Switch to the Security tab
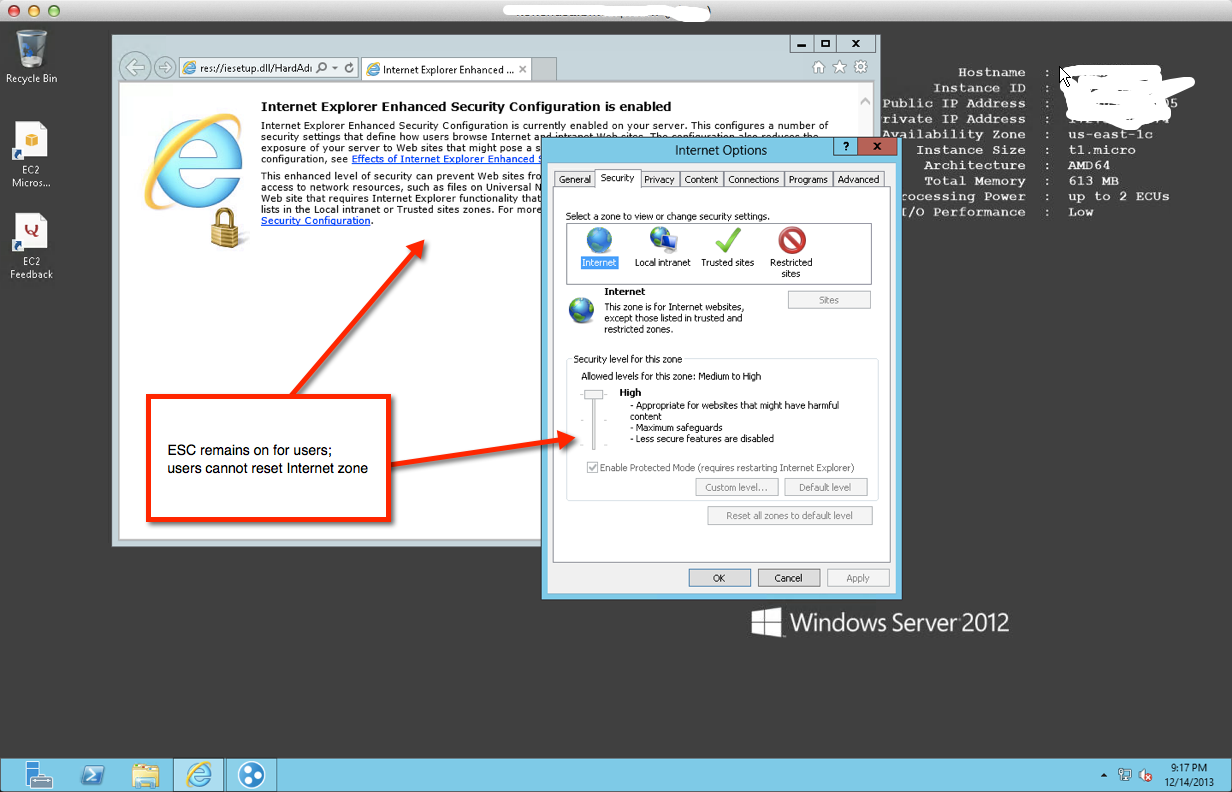The width and height of the screenshot is (1232, 792). coord(617,178)
